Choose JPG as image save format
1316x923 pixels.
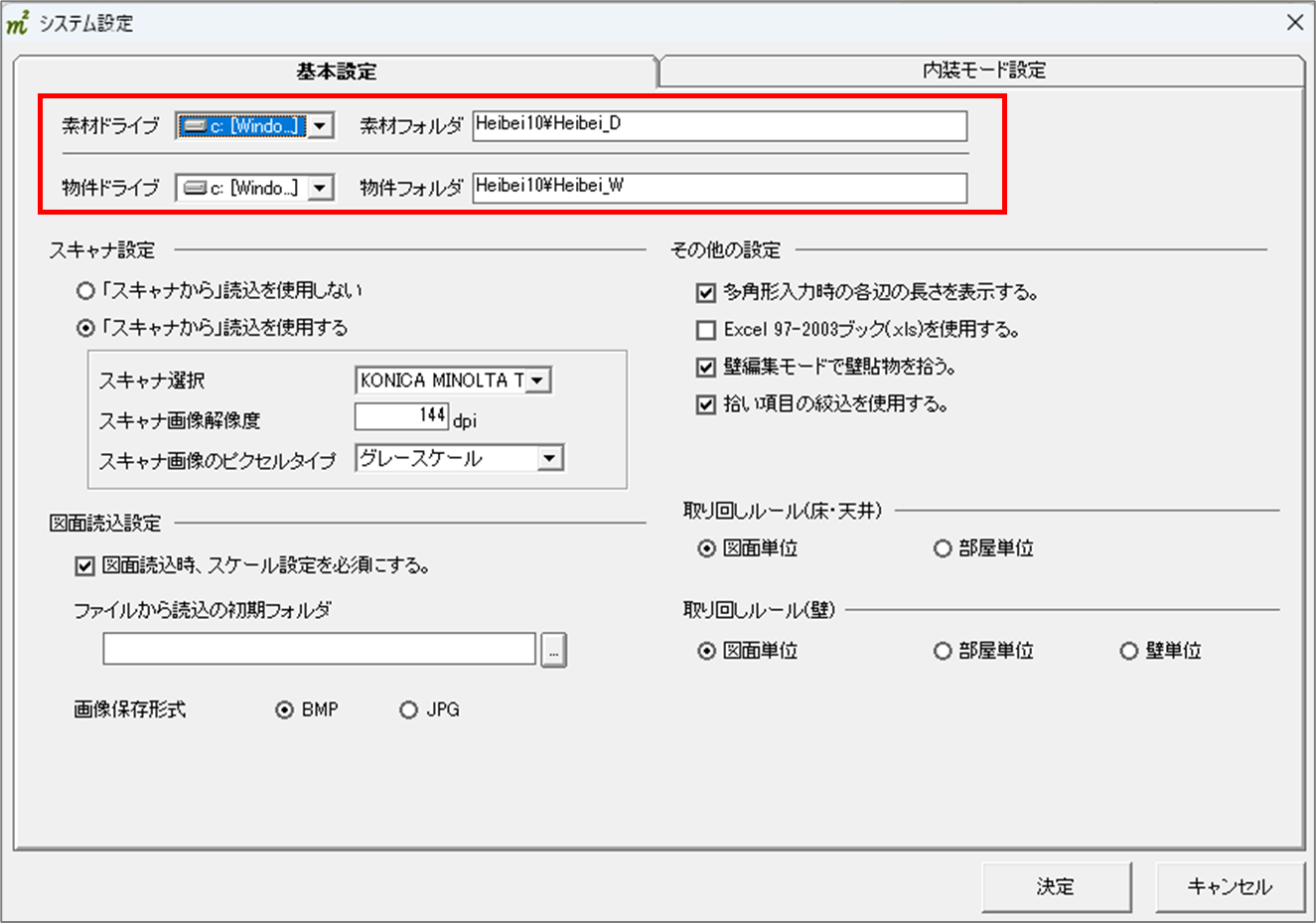[408, 710]
